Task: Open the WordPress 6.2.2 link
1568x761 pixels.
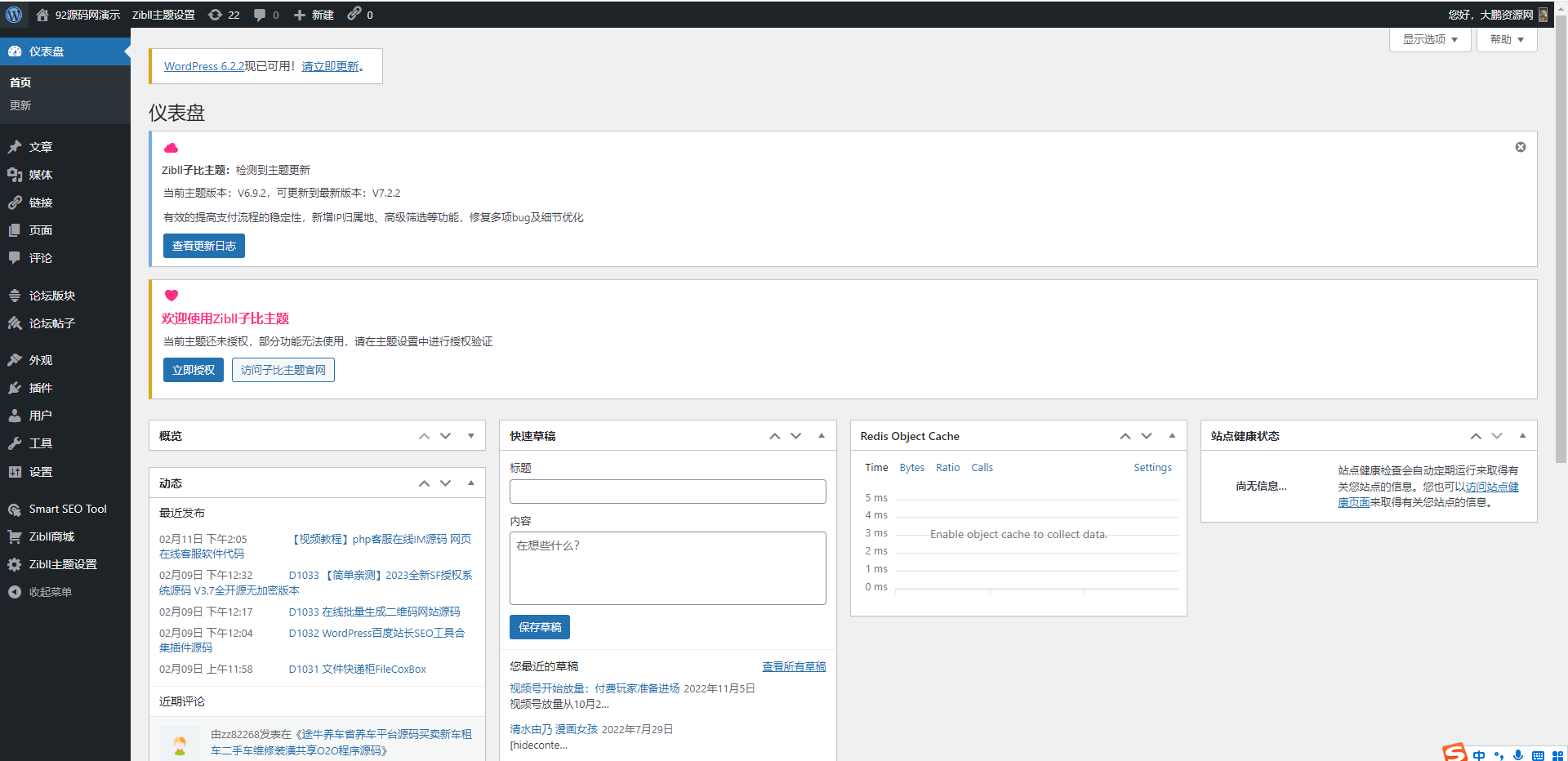Action: [x=204, y=66]
